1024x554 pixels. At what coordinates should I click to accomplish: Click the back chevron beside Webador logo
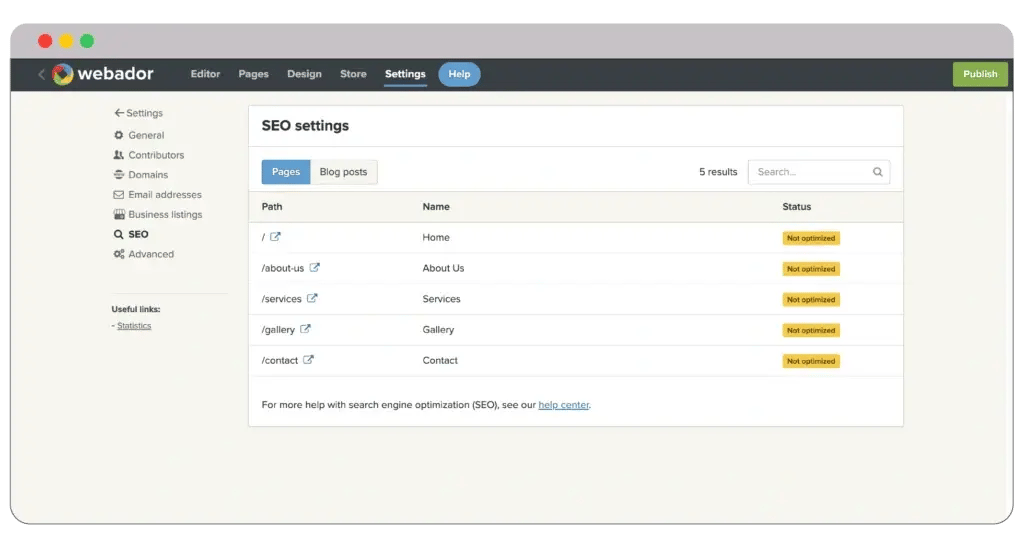[42, 74]
